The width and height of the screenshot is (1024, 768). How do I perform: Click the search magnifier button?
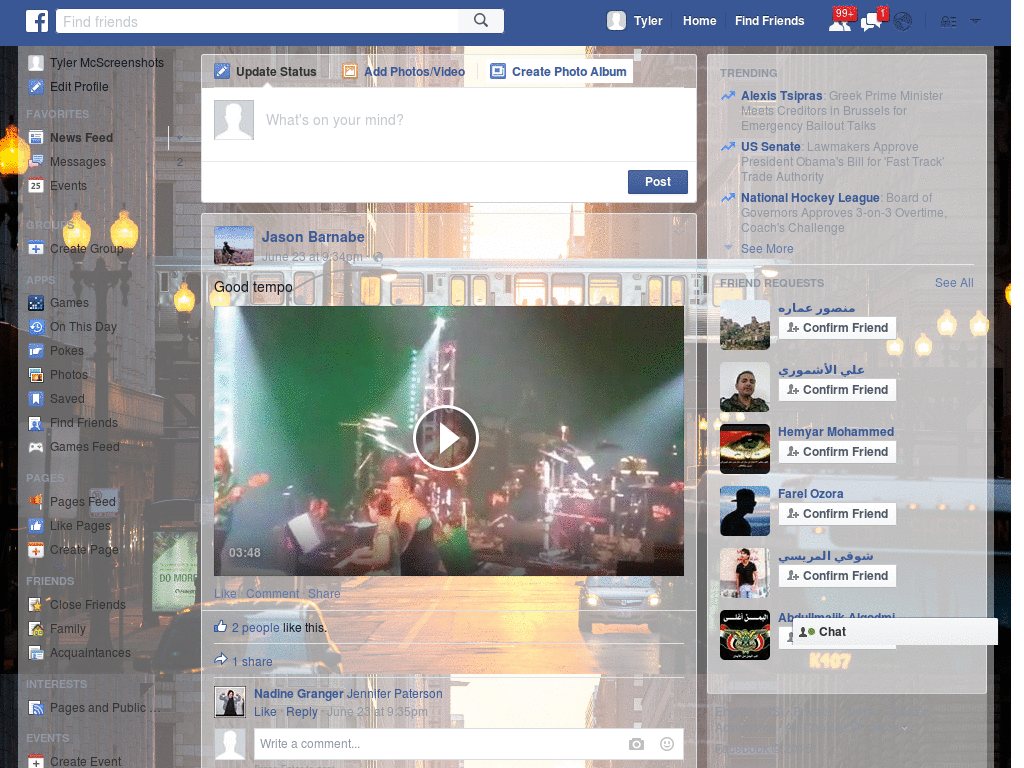point(481,21)
